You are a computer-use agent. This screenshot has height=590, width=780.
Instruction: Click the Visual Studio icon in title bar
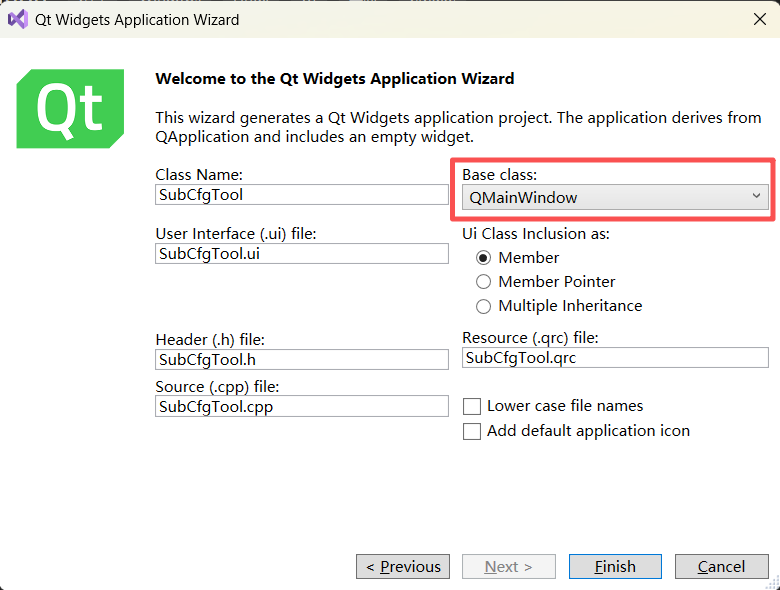(18, 19)
